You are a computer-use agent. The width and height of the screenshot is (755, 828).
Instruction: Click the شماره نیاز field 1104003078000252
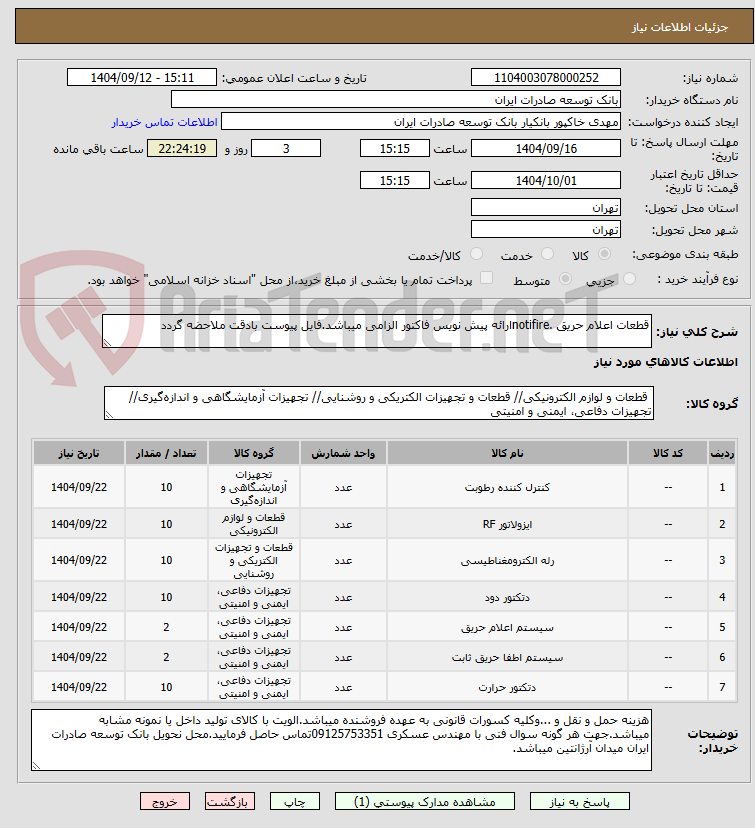[546, 78]
